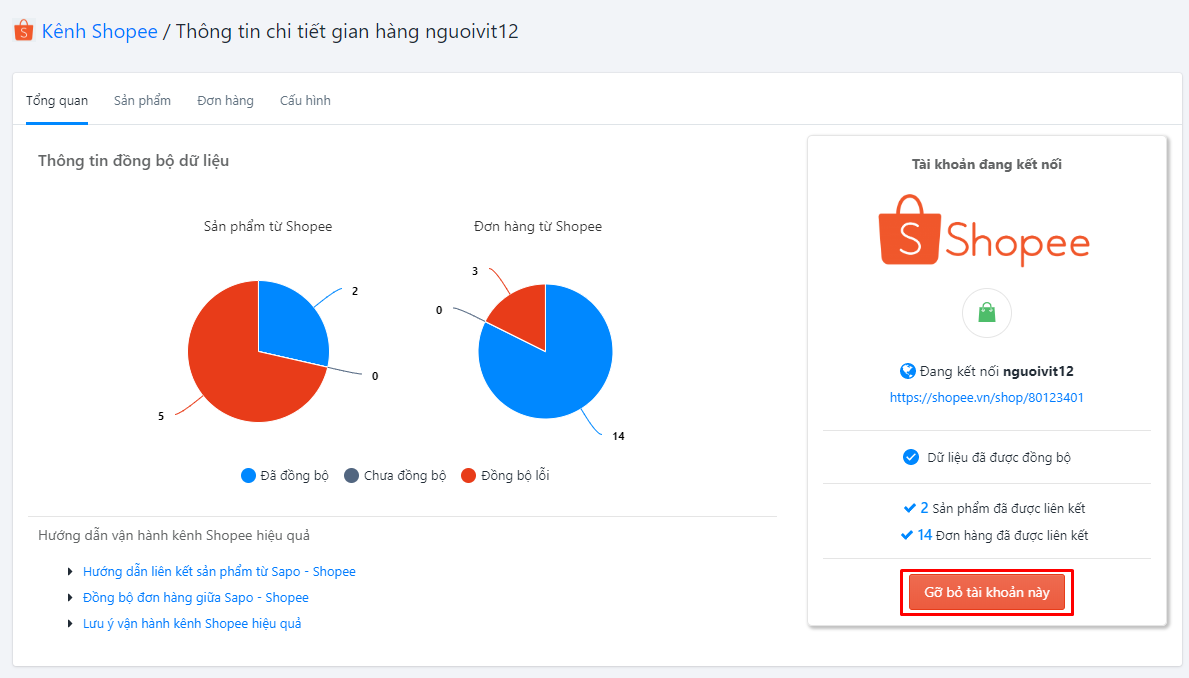Click the Shopee bag icon in header
This screenshot has width=1189, height=678.
(x=24, y=31)
